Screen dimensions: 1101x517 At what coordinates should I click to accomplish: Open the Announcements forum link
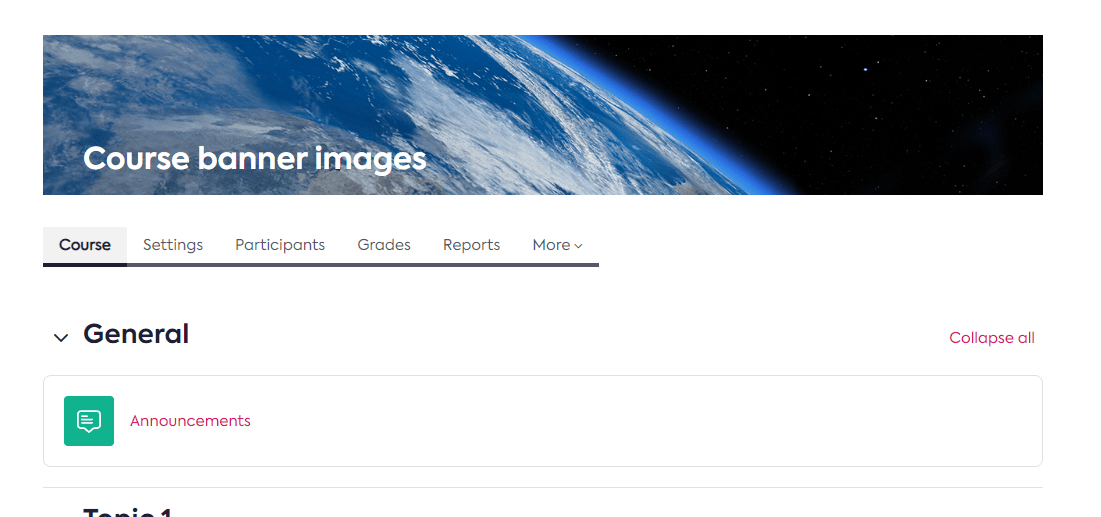click(190, 421)
